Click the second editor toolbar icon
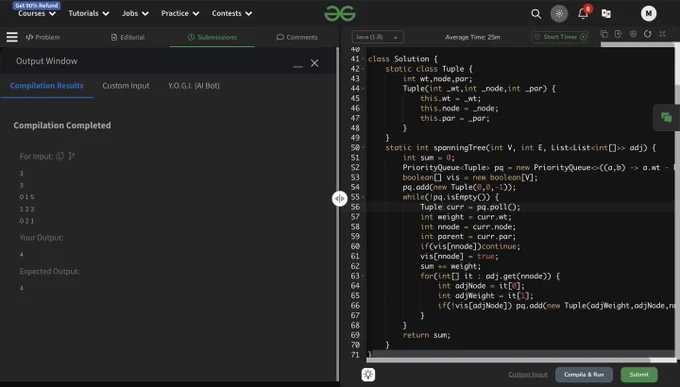 pyautogui.click(x=618, y=34)
